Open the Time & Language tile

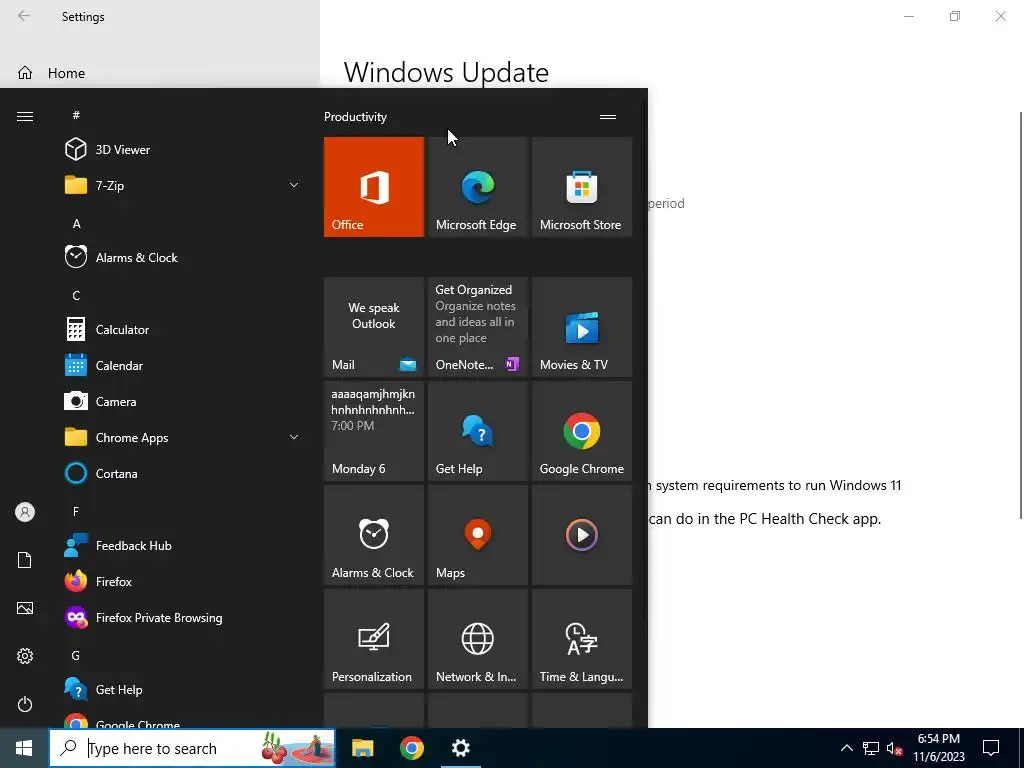point(582,639)
